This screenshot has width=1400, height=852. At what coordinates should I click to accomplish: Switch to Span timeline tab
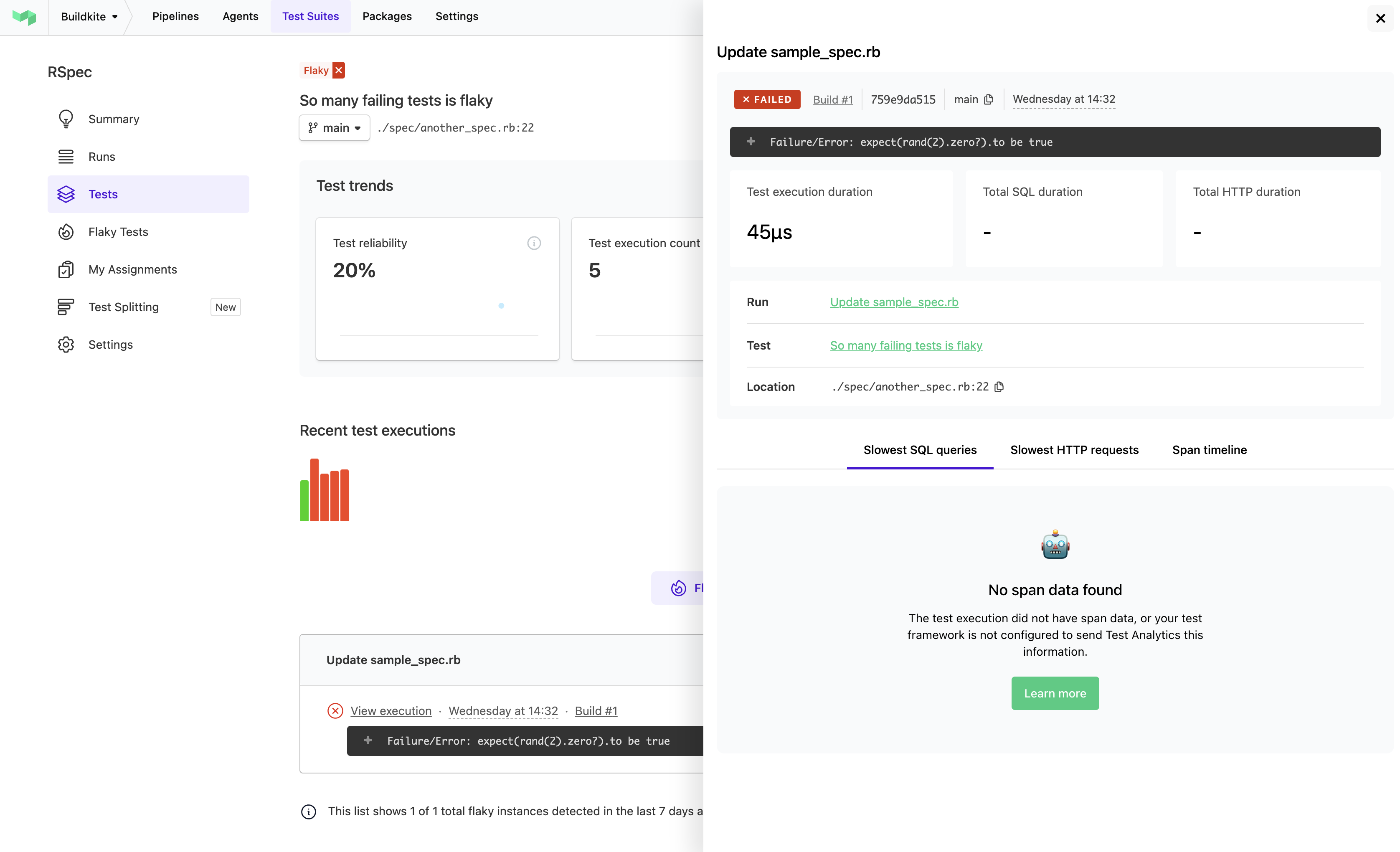click(1209, 450)
